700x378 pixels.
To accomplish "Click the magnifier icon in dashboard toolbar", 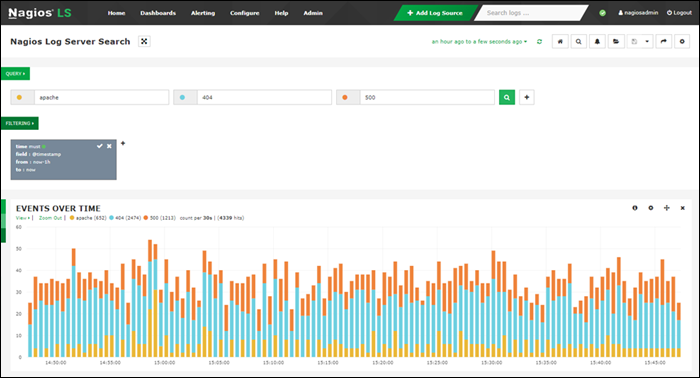I will click(x=579, y=42).
